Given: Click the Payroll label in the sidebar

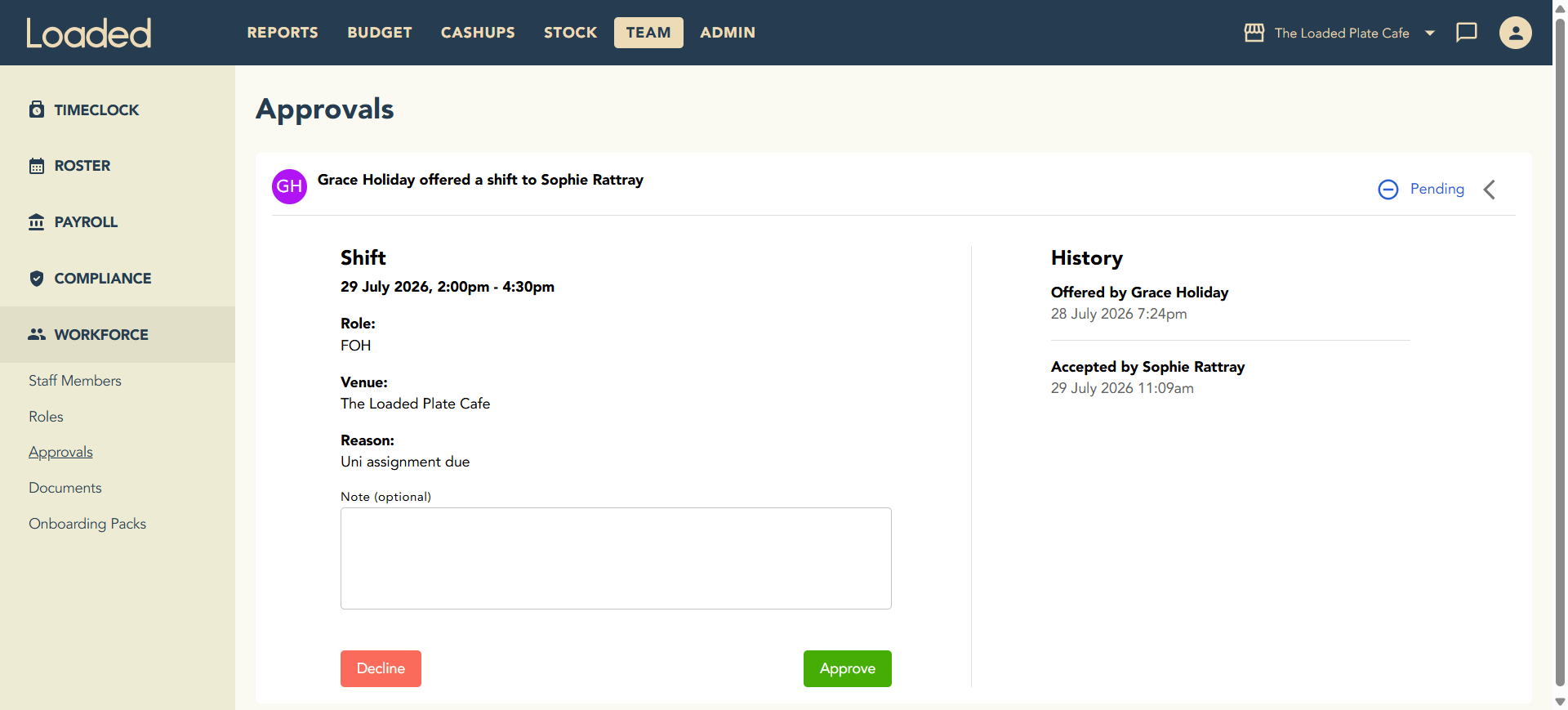Looking at the screenshot, I should [x=86, y=222].
